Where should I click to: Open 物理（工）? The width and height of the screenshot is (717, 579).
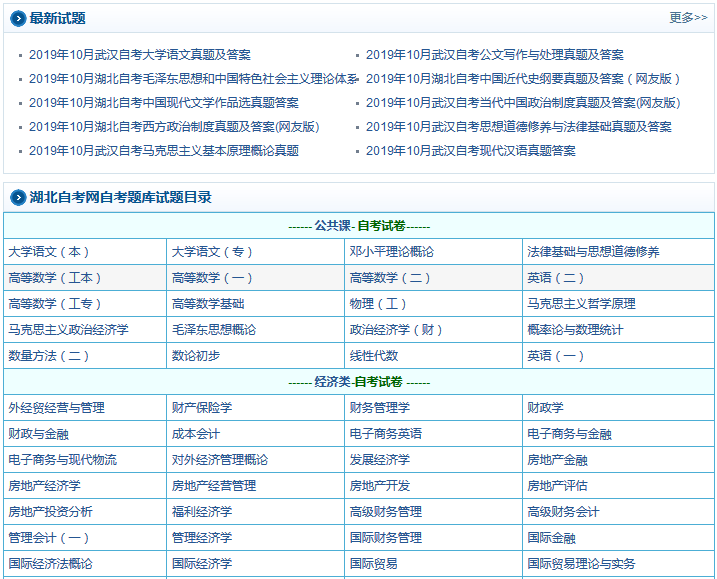(378, 304)
